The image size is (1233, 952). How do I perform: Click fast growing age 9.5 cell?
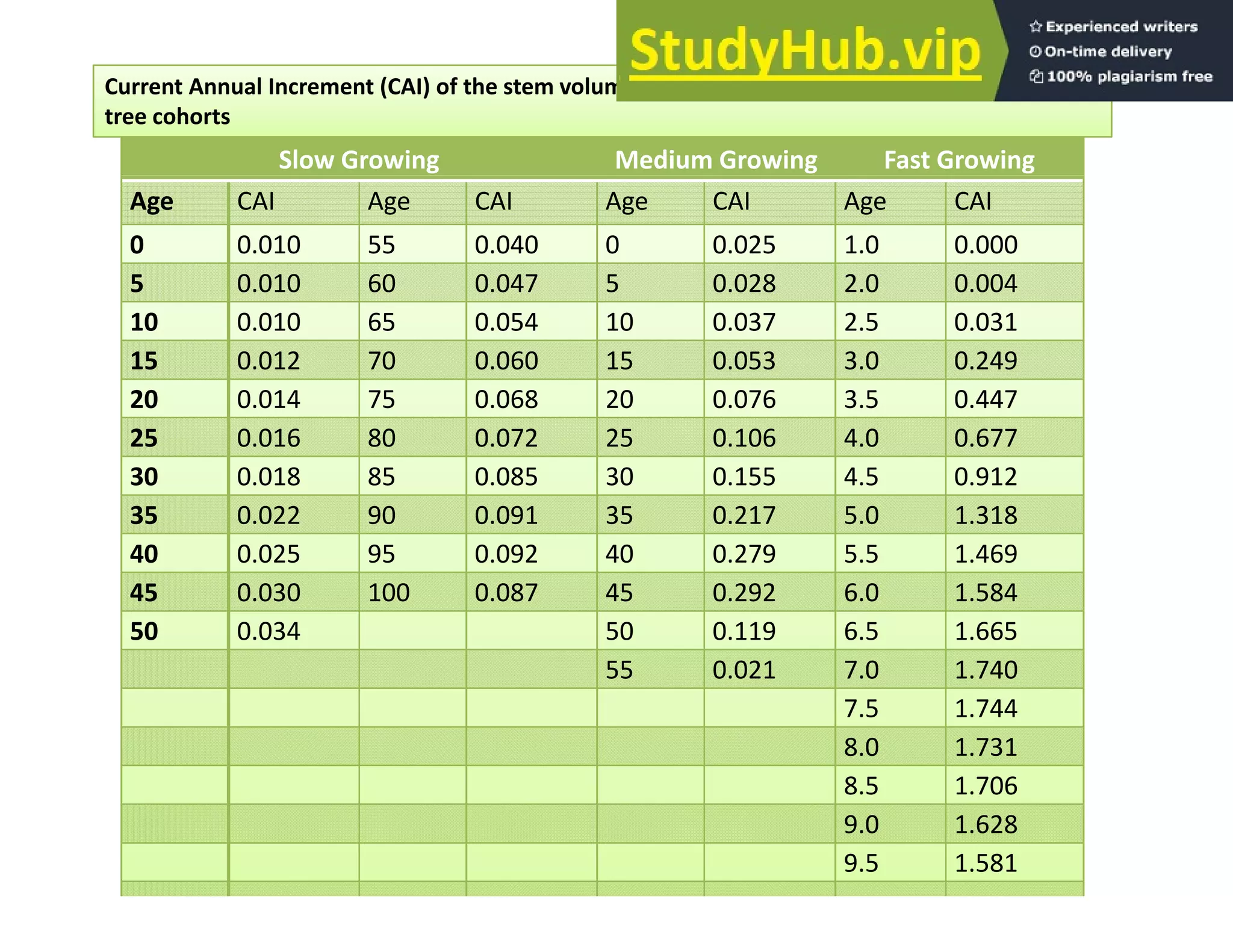[890, 863]
